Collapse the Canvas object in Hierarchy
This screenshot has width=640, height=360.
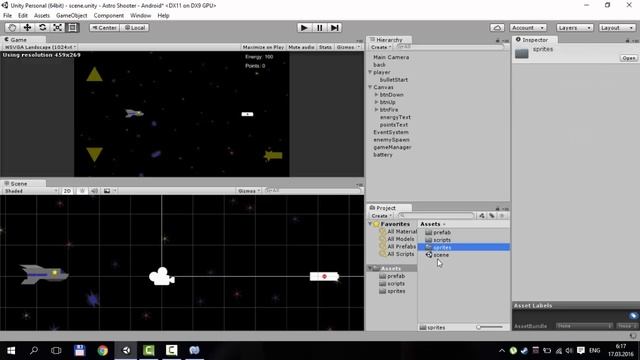click(x=370, y=87)
